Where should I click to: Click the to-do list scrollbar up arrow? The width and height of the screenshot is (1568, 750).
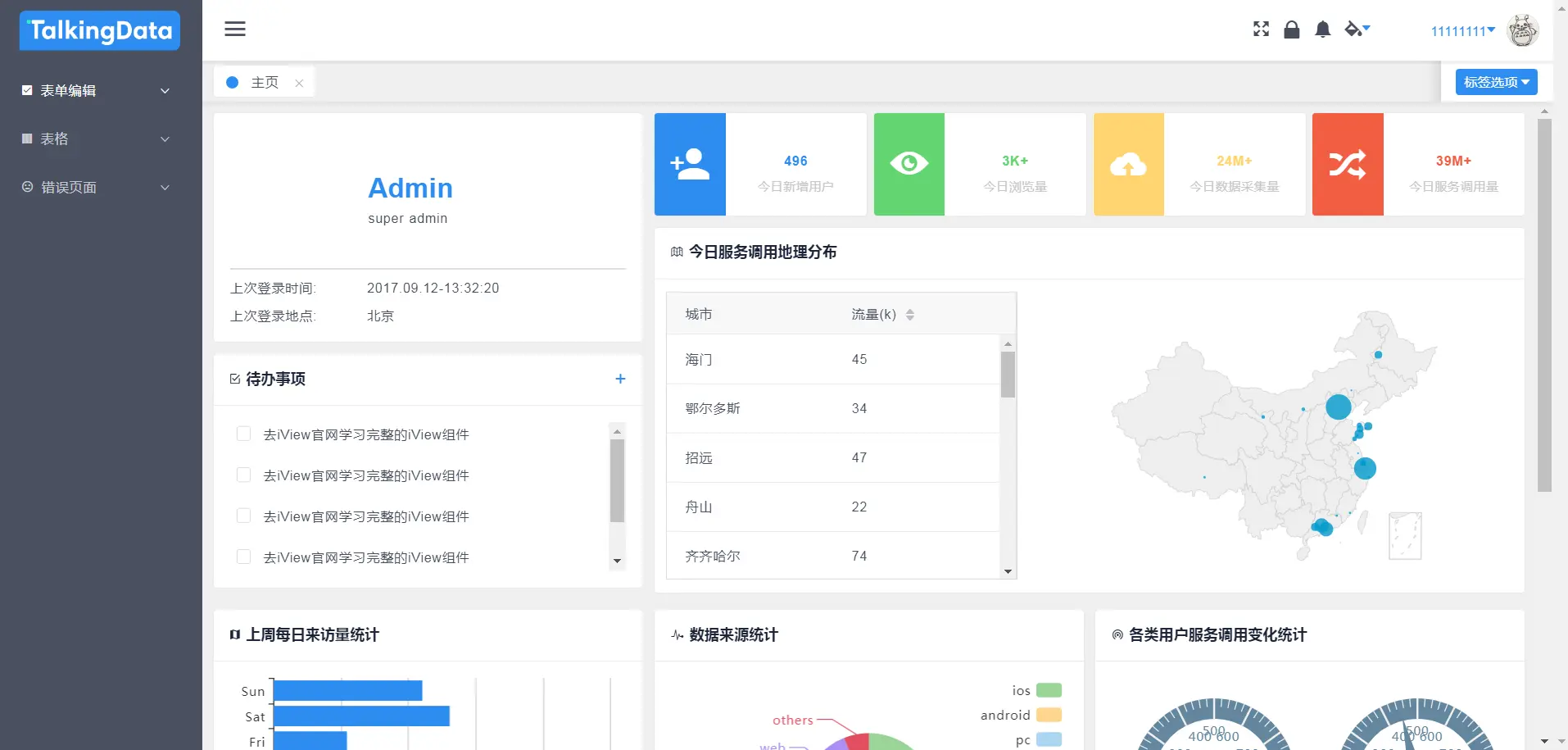(x=618, y=431)
